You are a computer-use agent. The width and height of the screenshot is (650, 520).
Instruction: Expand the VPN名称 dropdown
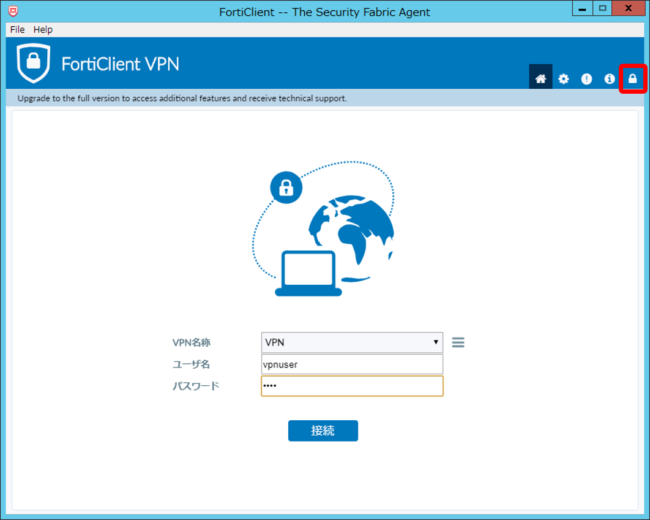click(x=352, y=343)
